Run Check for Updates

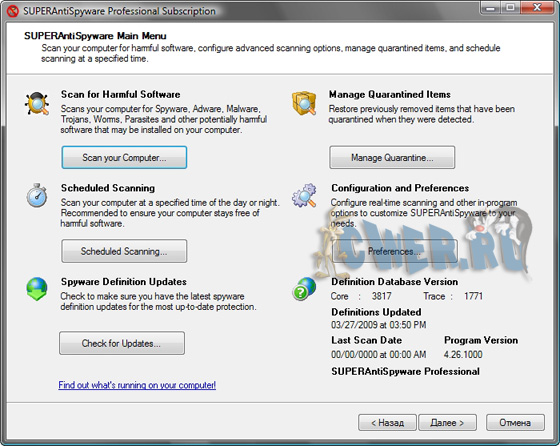pyautogui.click(x=122, y=343)
